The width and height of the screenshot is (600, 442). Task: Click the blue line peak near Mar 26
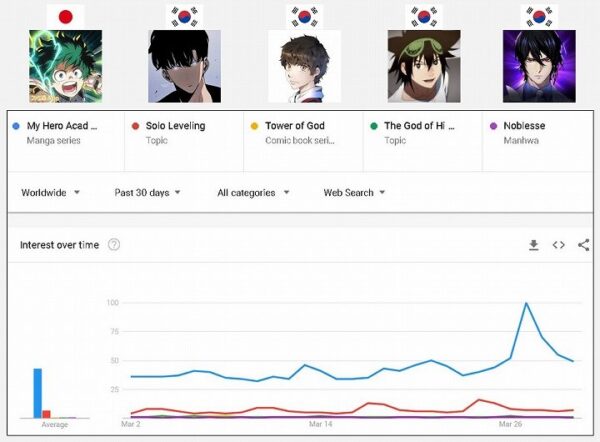(527, 304)
